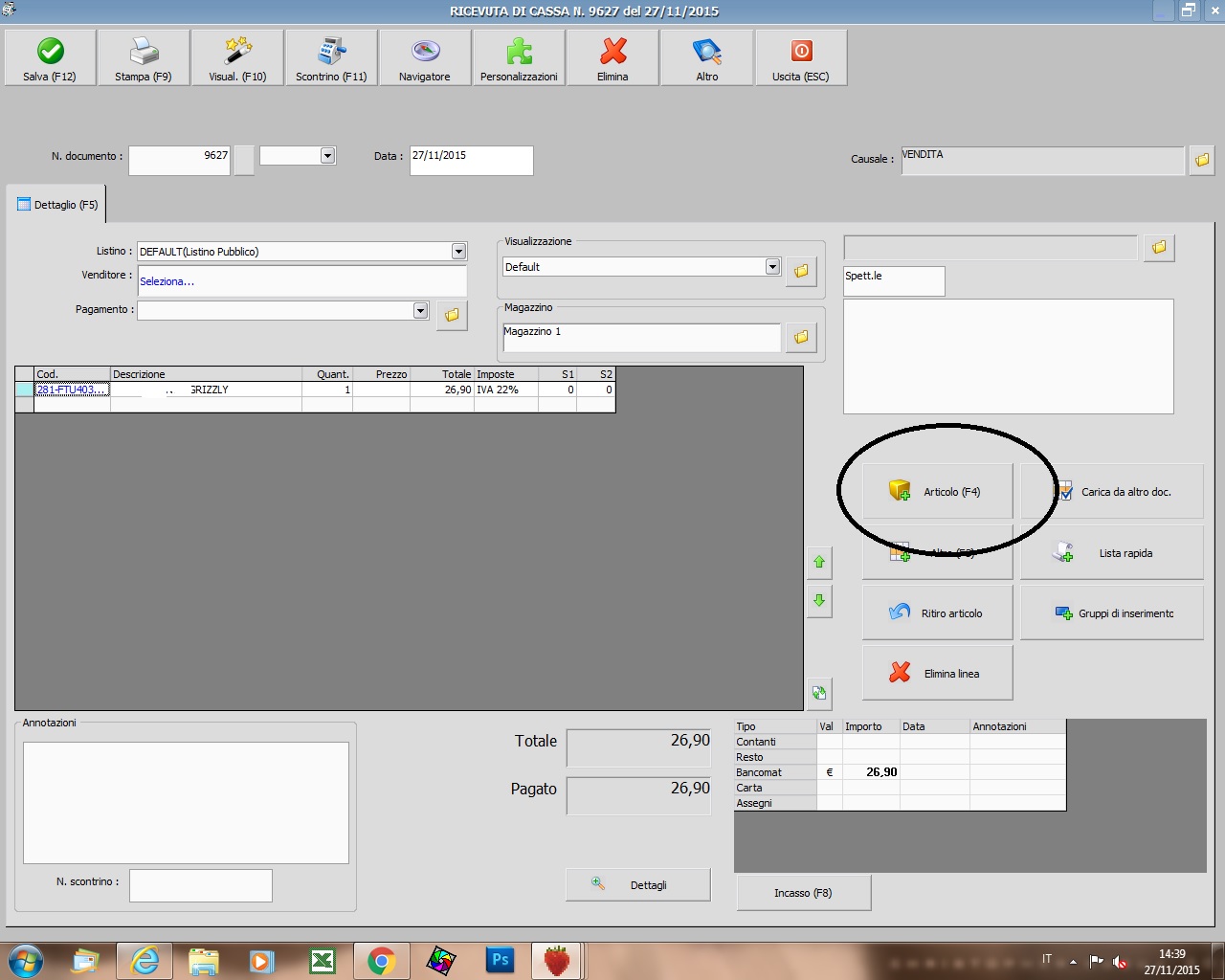
Task: Click the customer address text area
Action: (x=1009, y=356)
